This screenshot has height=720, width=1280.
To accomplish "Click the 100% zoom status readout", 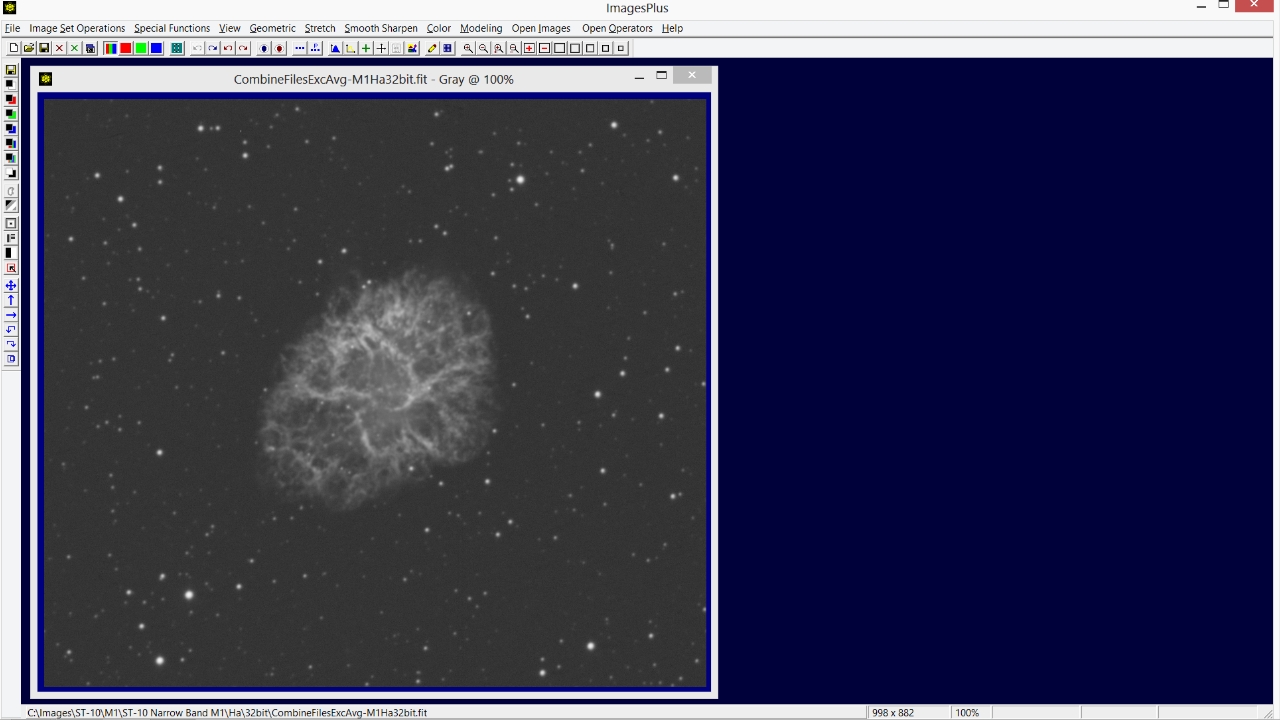I will point(967,713).
